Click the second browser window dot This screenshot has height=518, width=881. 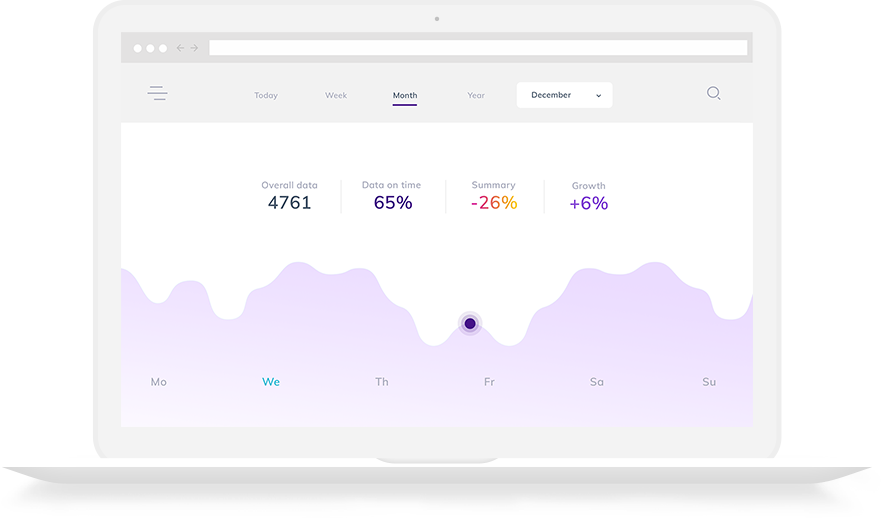pos(151,48)
